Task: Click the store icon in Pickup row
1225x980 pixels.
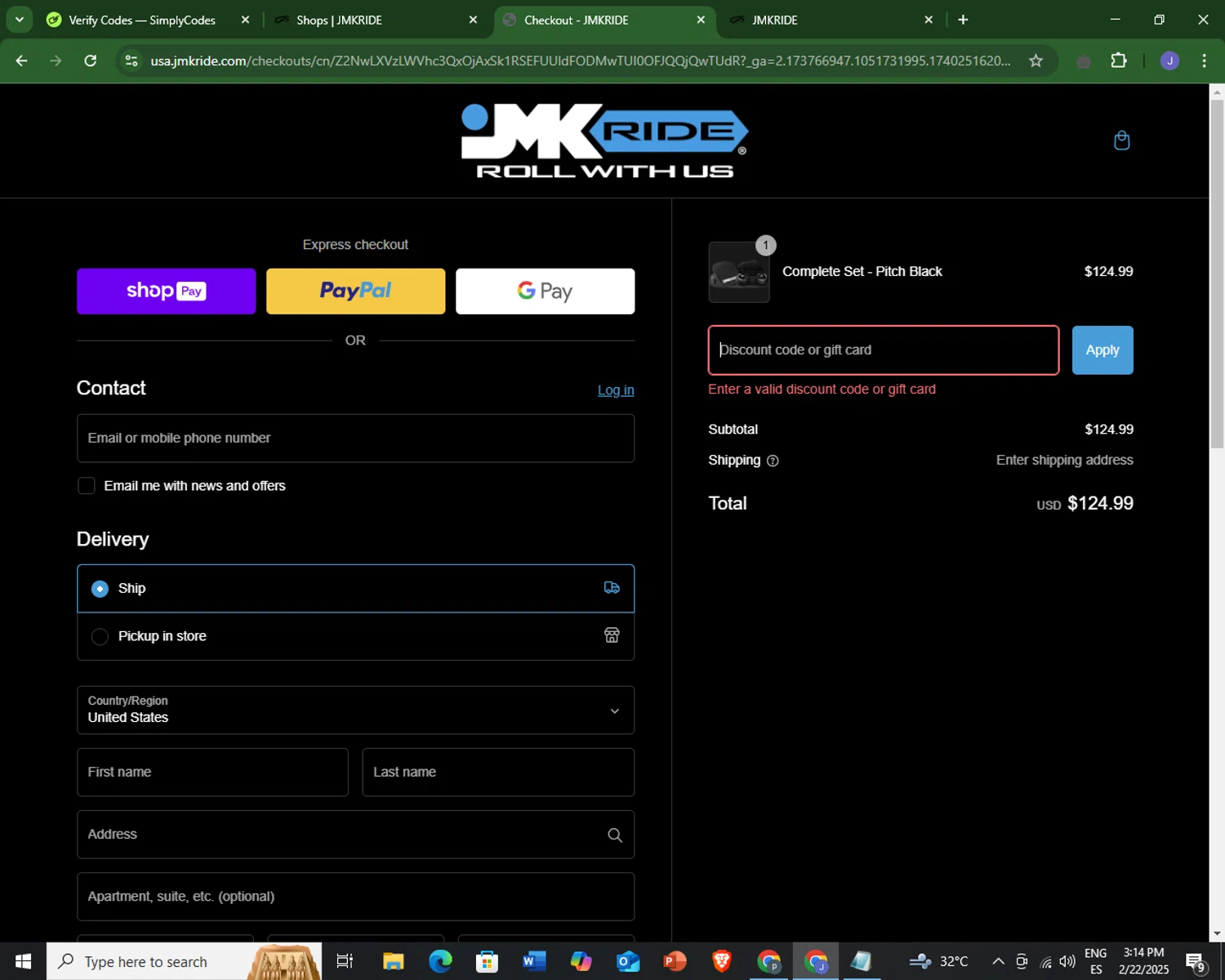Action: pyautogui.click(x=612, y=635)
